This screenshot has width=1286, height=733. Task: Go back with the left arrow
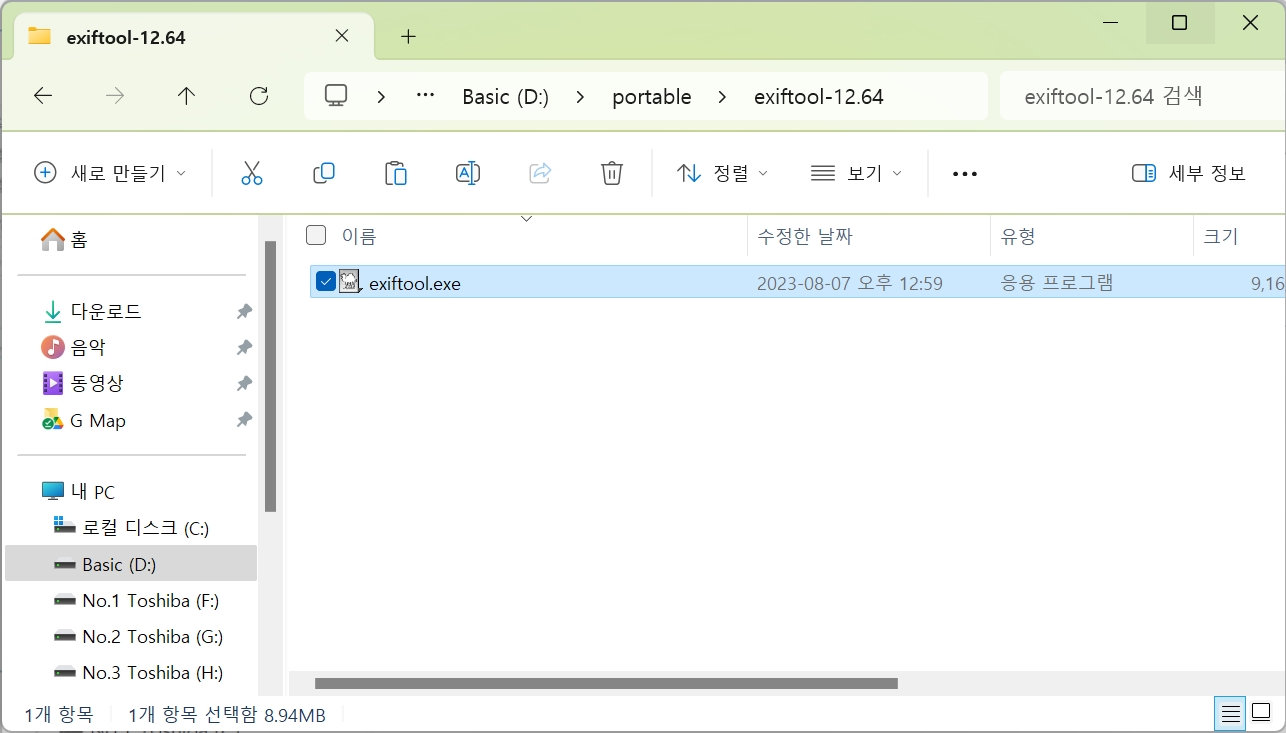(43, 96)
